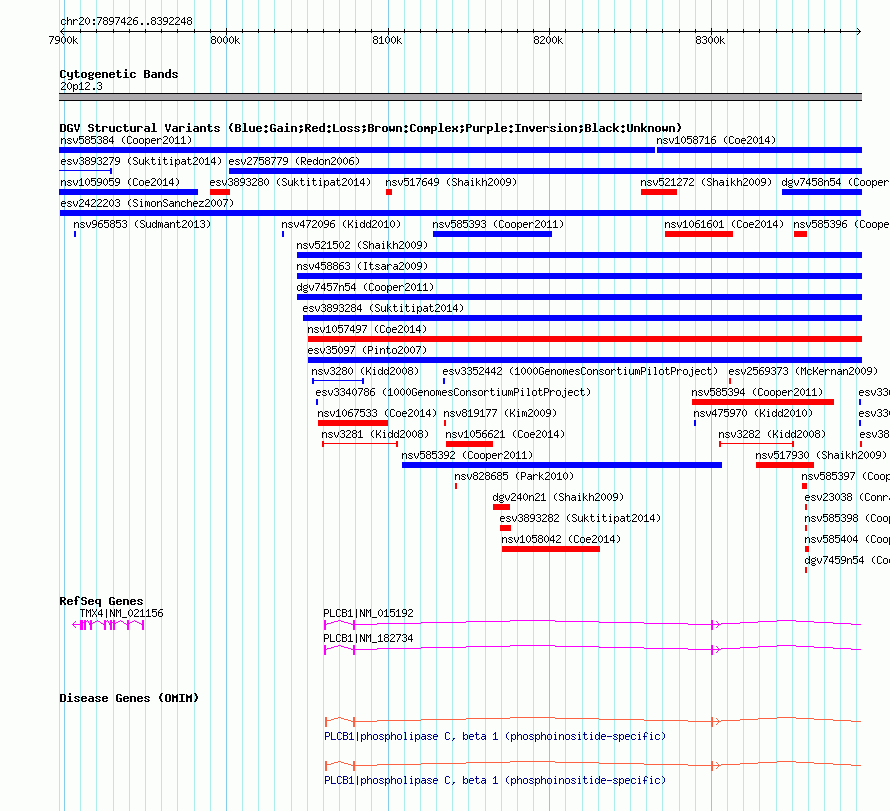The height and width of the screenshot is (811, 890).
Task: Click the 8300k ruler position
Action: (x=710, y=40)
